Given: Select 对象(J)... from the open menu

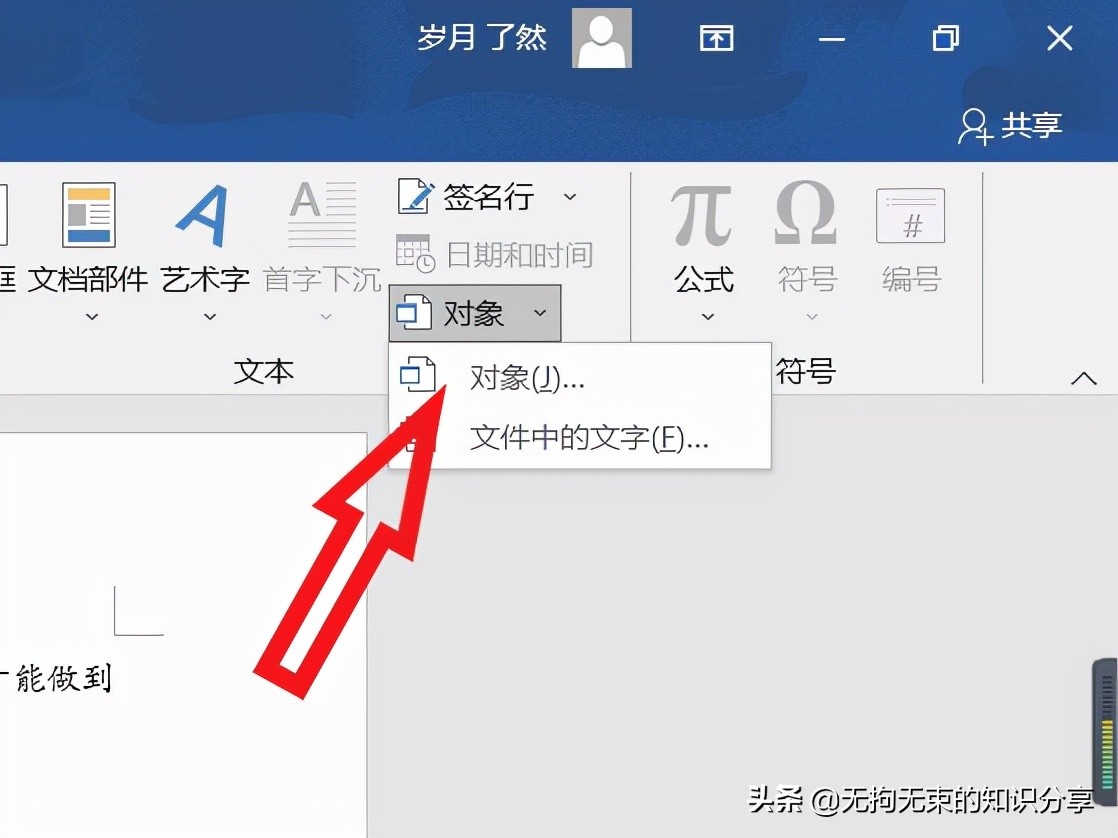Looking at the screenshot, I should click(525, 378).
